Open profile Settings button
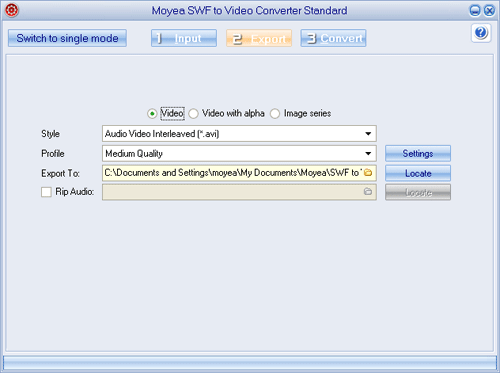 tap(418, 153)
